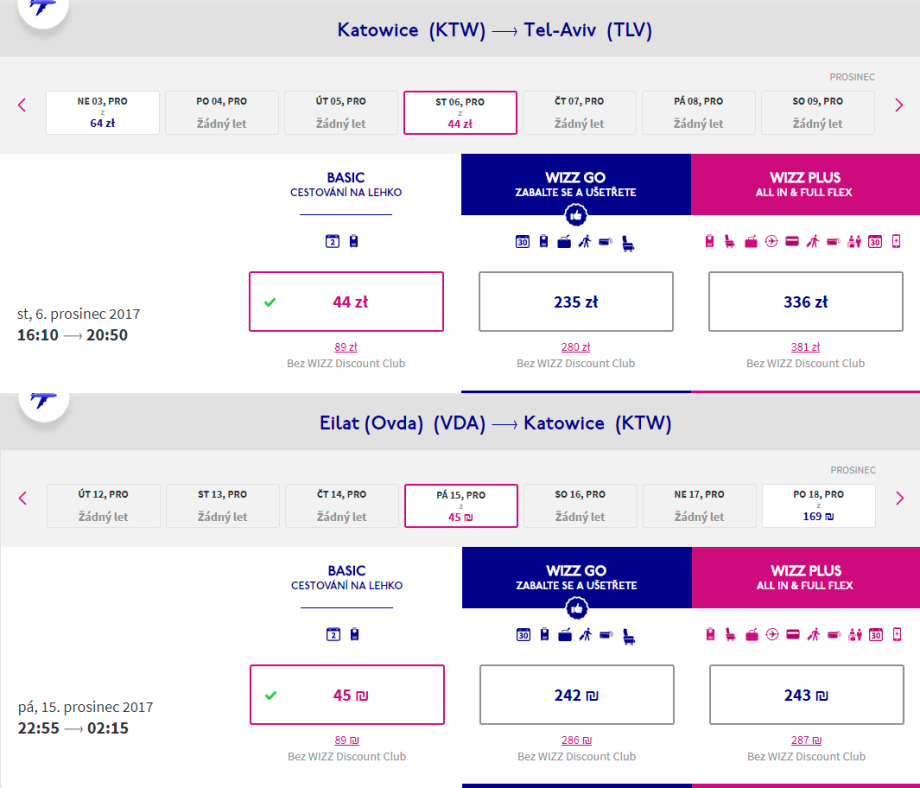Show later dates for Katowice–Tel-Aviv flight

point(899,105)
